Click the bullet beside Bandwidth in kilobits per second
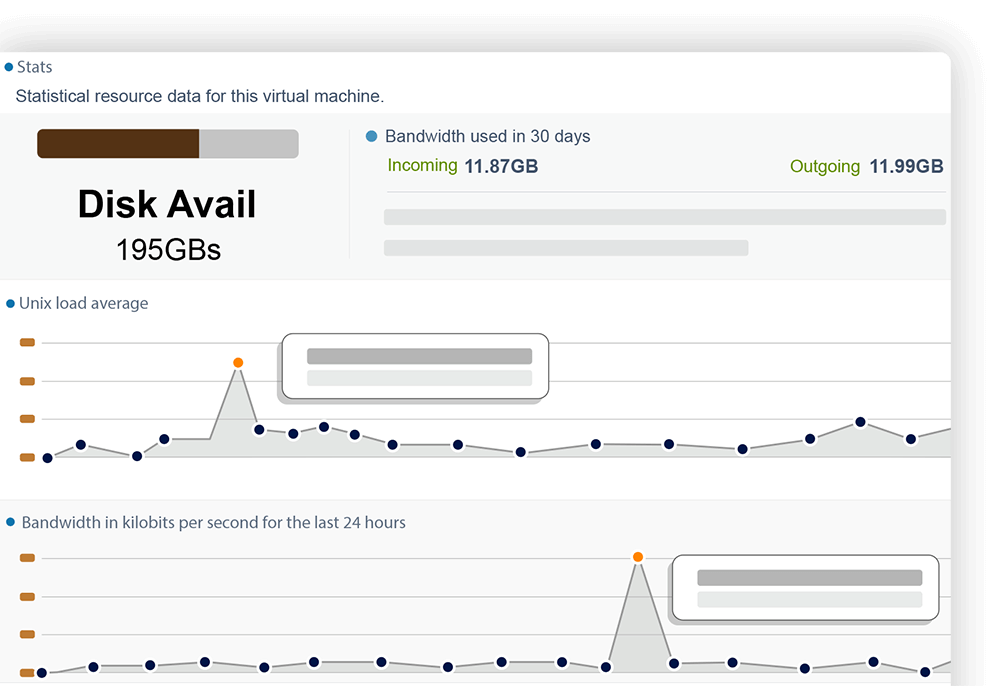This screenshot has height=686, width=1000. (11, 522)
